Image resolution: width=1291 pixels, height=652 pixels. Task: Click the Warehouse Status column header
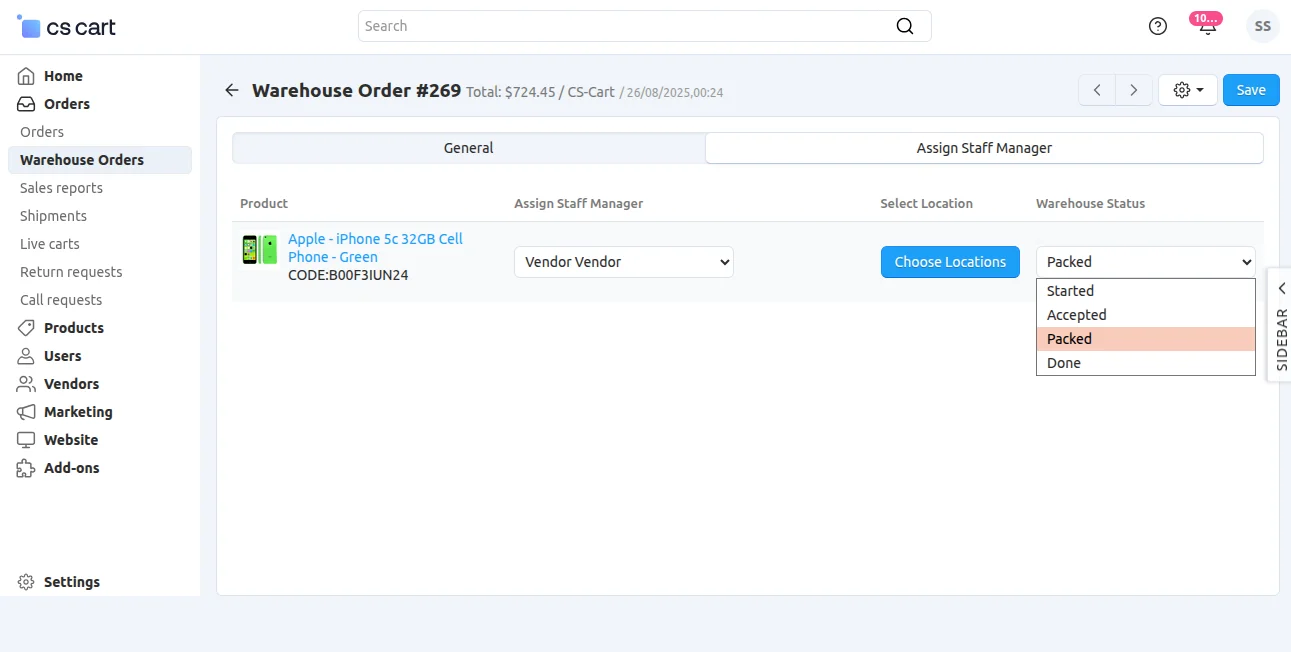pos(1090,203)
